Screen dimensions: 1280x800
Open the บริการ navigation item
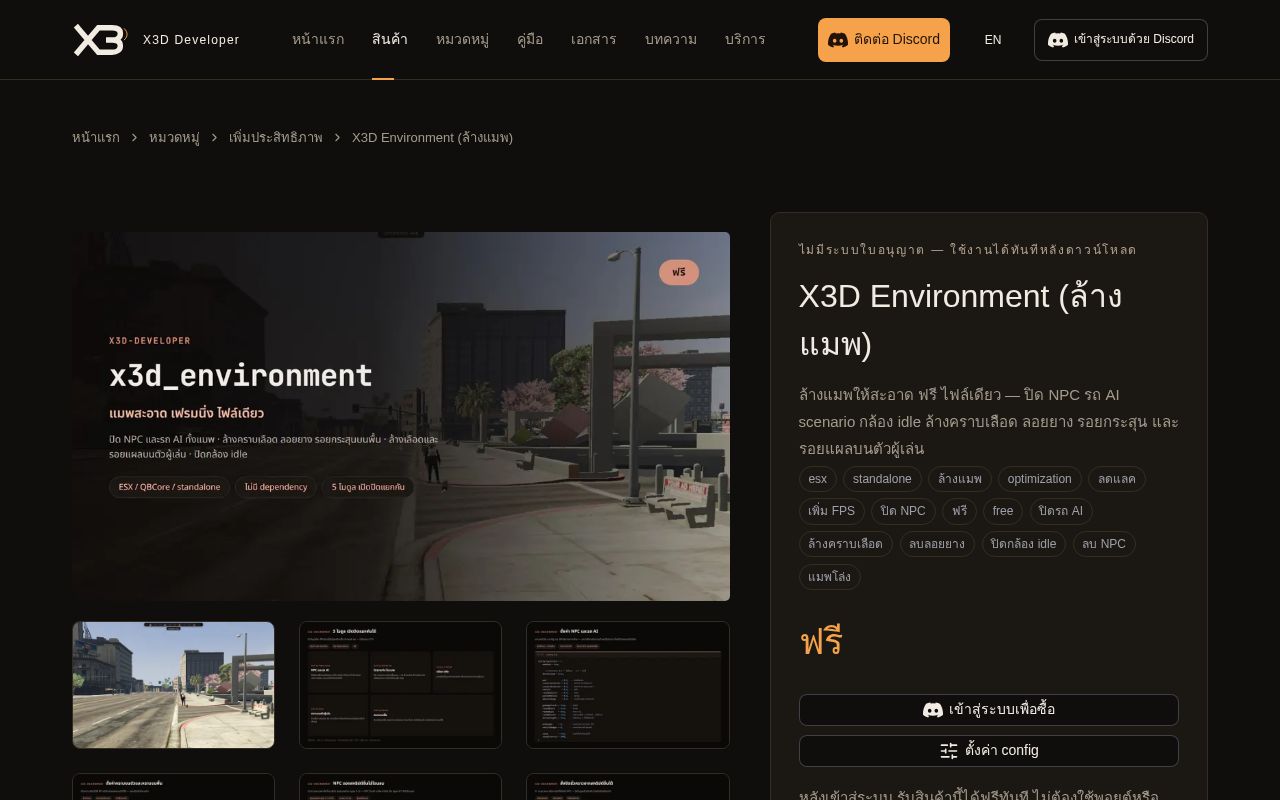(x=745, y=40)
